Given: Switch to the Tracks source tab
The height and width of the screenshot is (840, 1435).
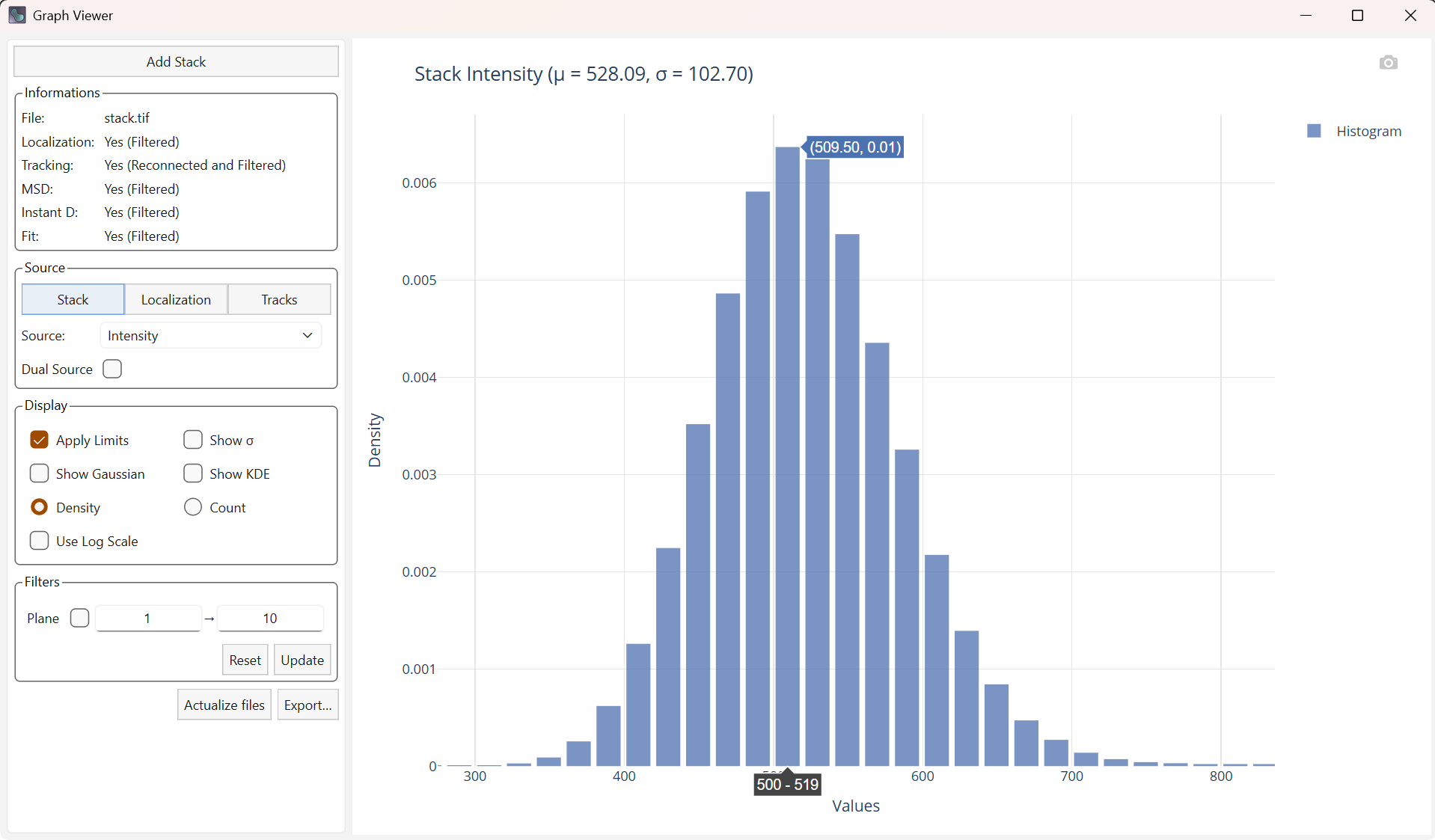Looking at the screenshot, I should 278,299.
